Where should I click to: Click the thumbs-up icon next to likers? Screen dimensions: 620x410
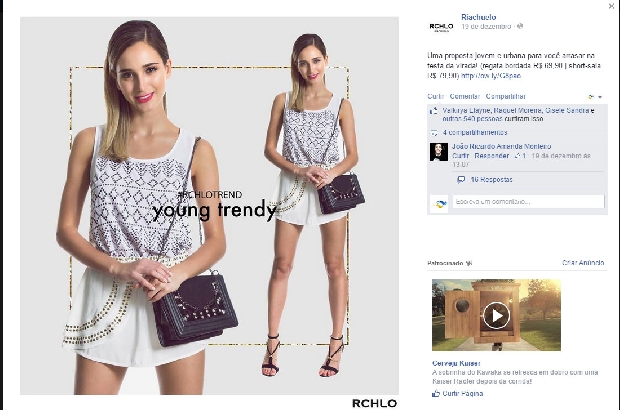coord(434,111)
